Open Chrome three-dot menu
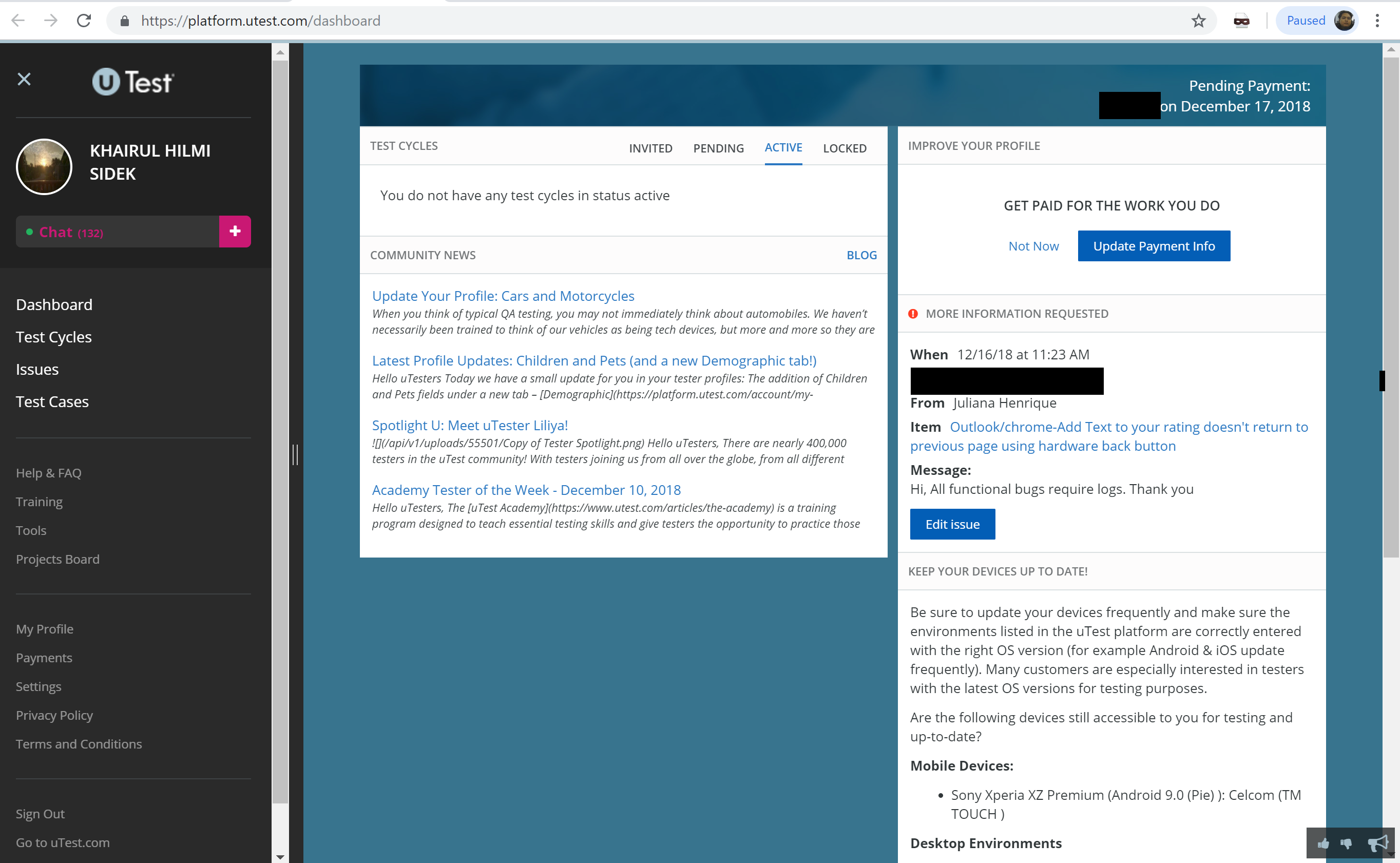The image size is (1400, 863). [1376, 21]
